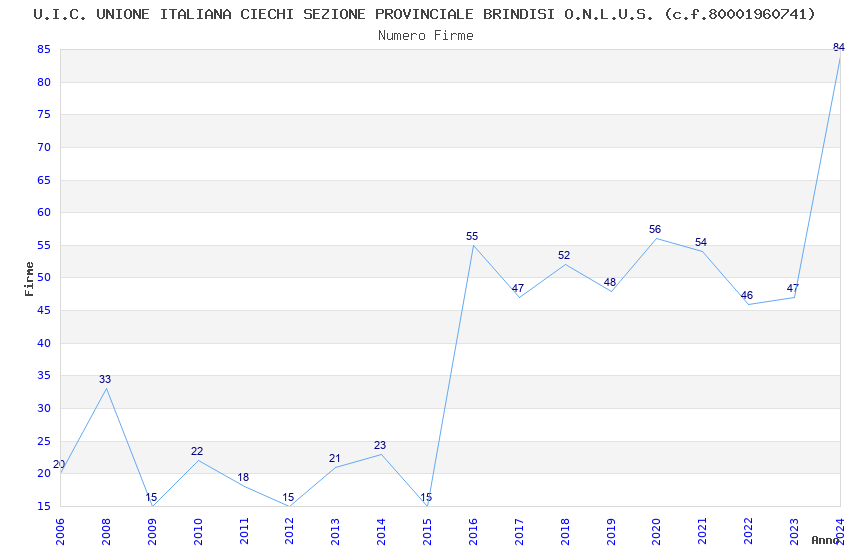Click the data label 56 for 2020
Screen dimensions: 850x550
655,229
